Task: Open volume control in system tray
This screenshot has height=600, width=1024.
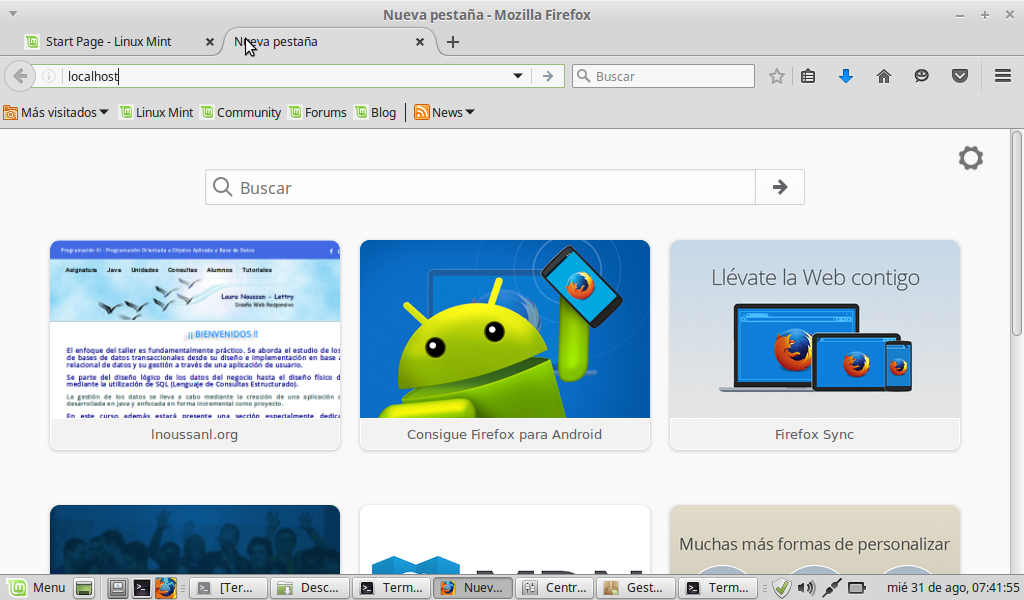Action: 806,588
